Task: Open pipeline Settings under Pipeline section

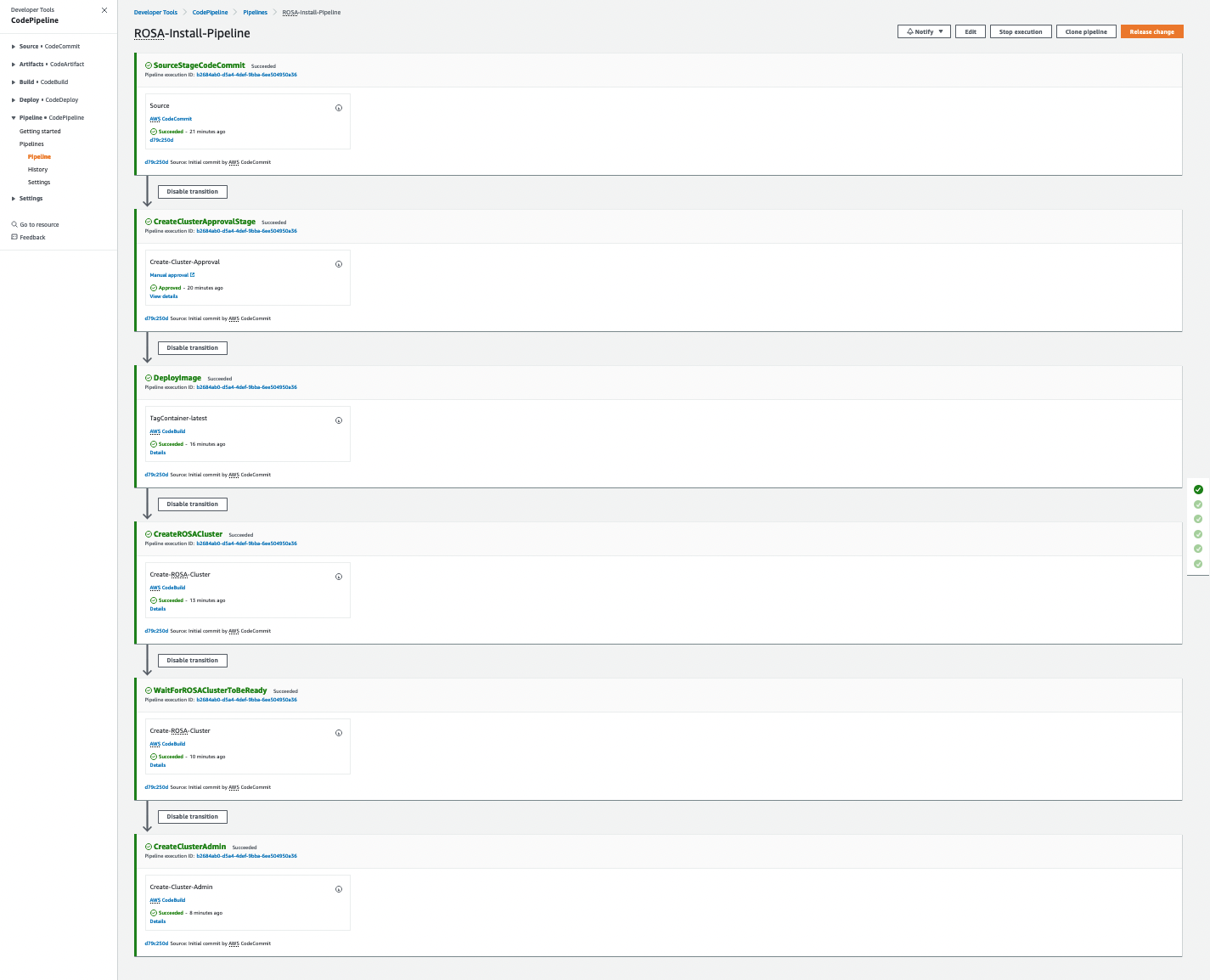Action: (x=39, y=183)
